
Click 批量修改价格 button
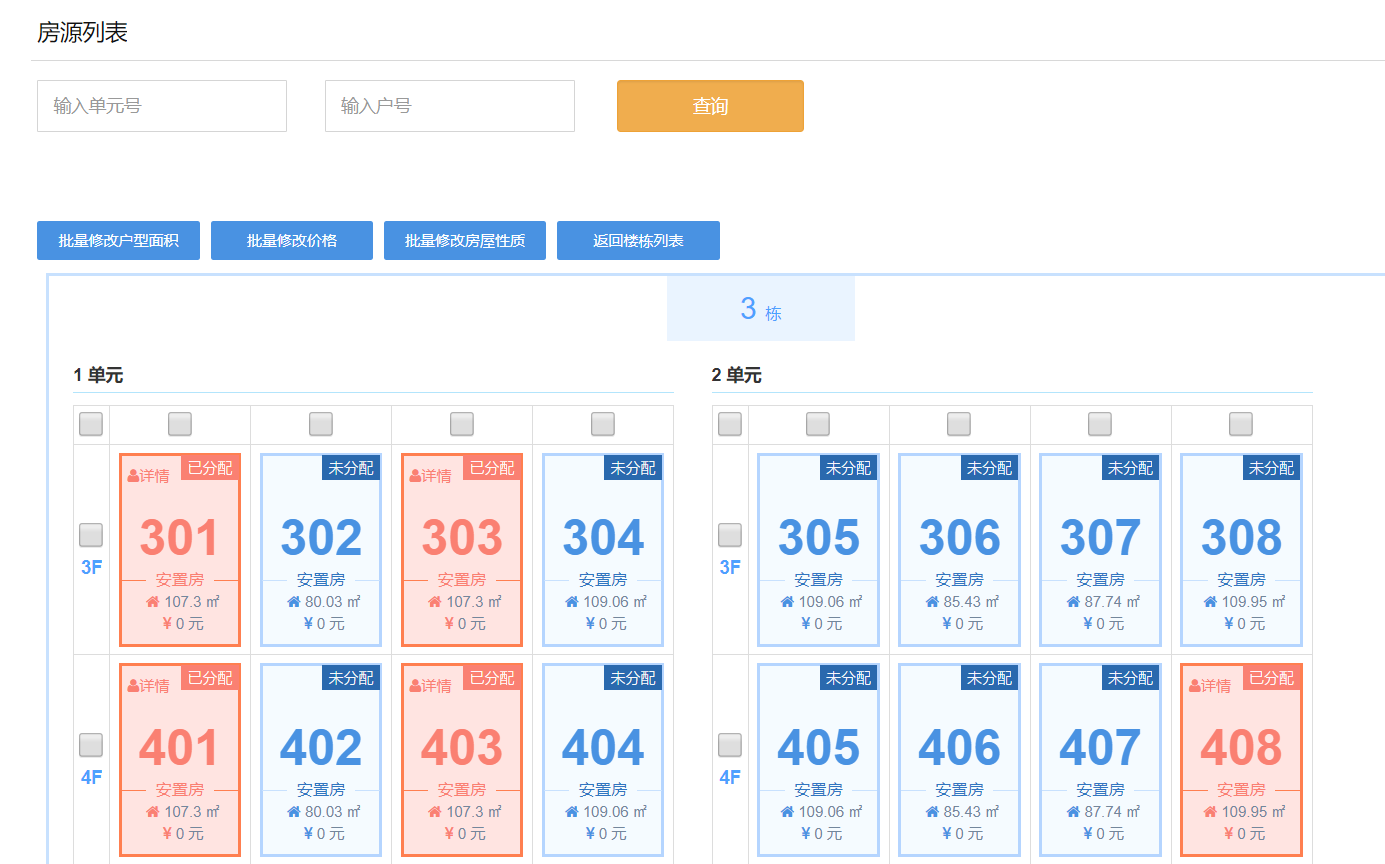pos(292,241)
